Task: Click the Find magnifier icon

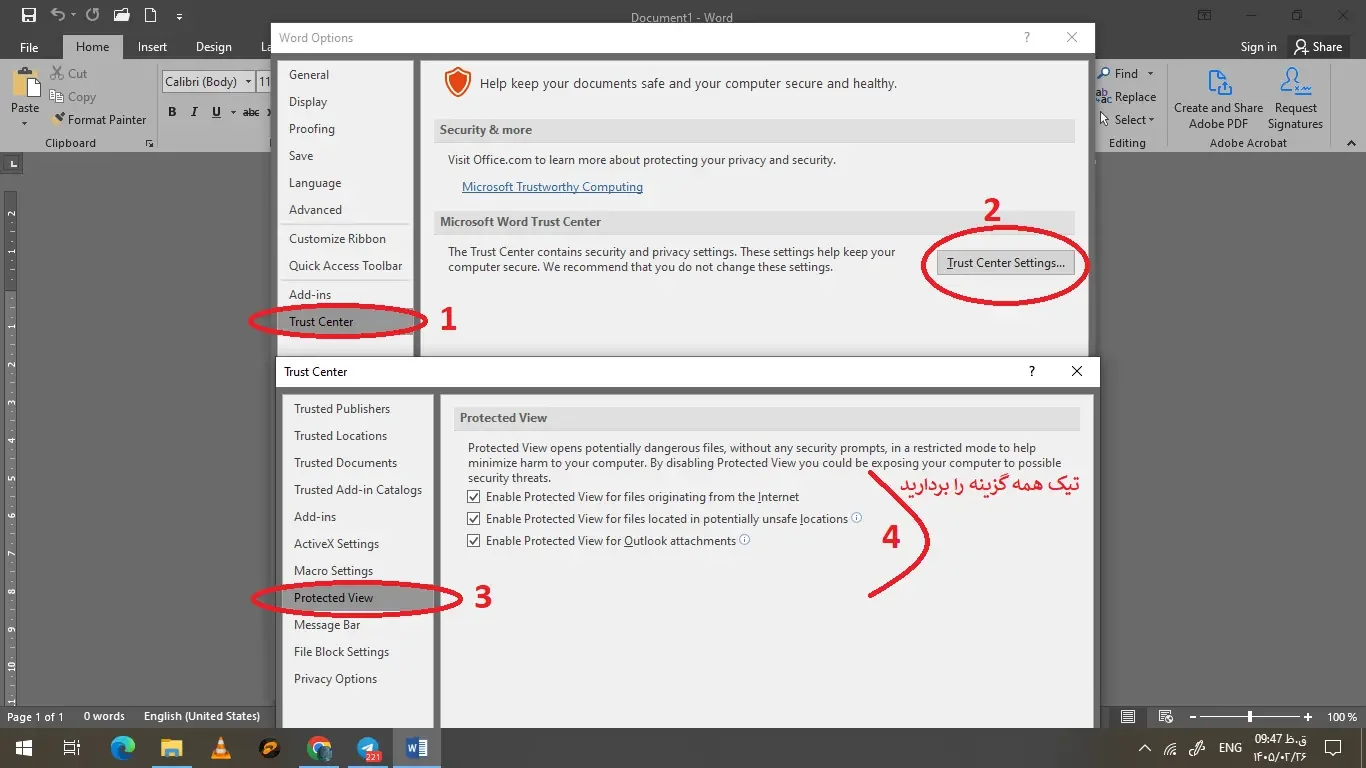Action: (x=1104, y=73)
